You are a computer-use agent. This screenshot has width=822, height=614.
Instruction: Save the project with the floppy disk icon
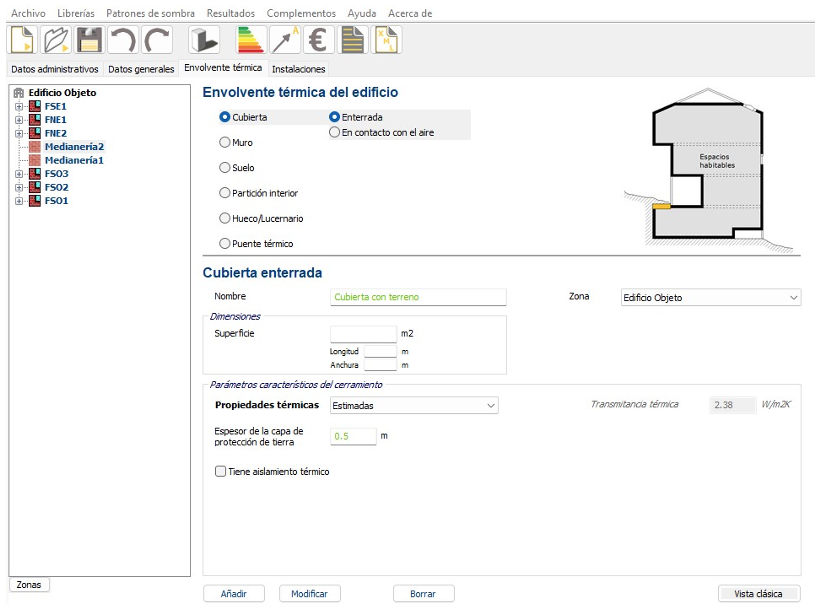coord(90,40)
